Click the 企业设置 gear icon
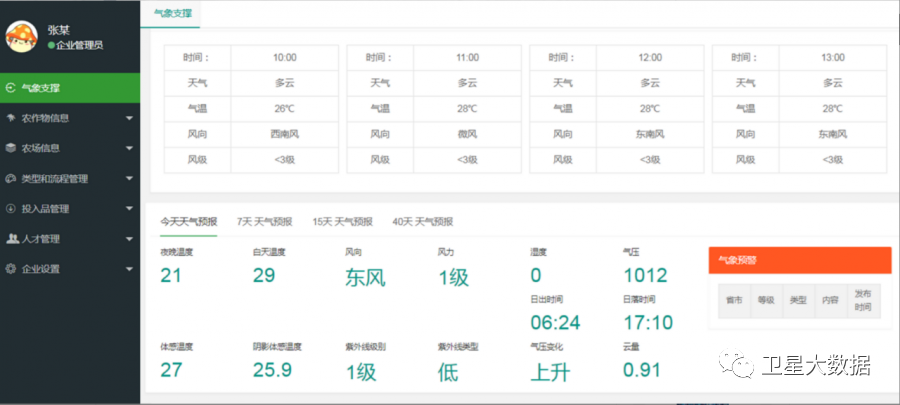The image size is (900, 405). click(10, 269)
